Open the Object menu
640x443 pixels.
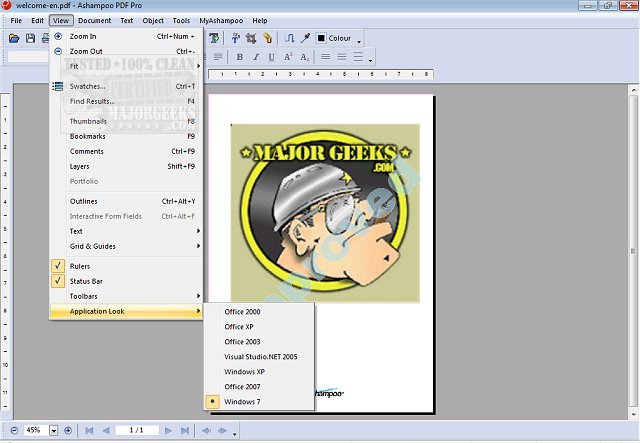pos(153,20)
